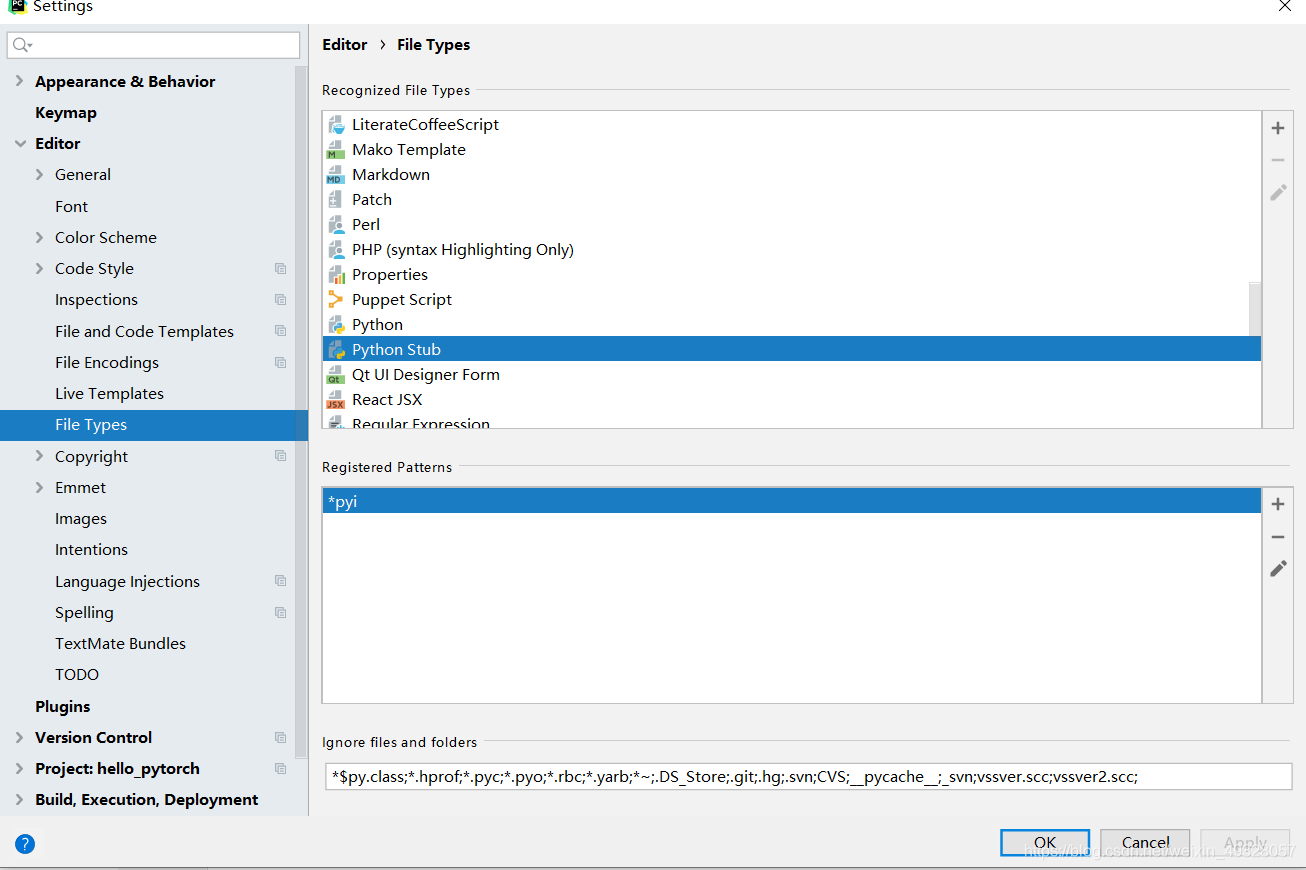Click the project-level icon beside Version Control

281,738
